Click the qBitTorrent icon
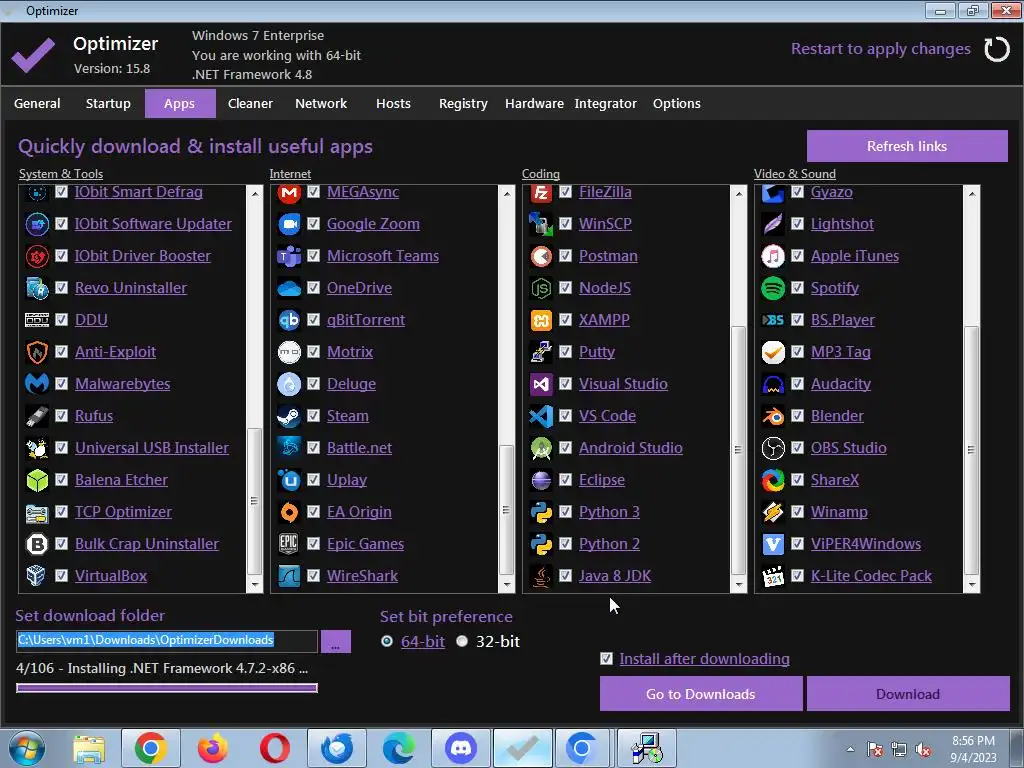 point(289,319)
